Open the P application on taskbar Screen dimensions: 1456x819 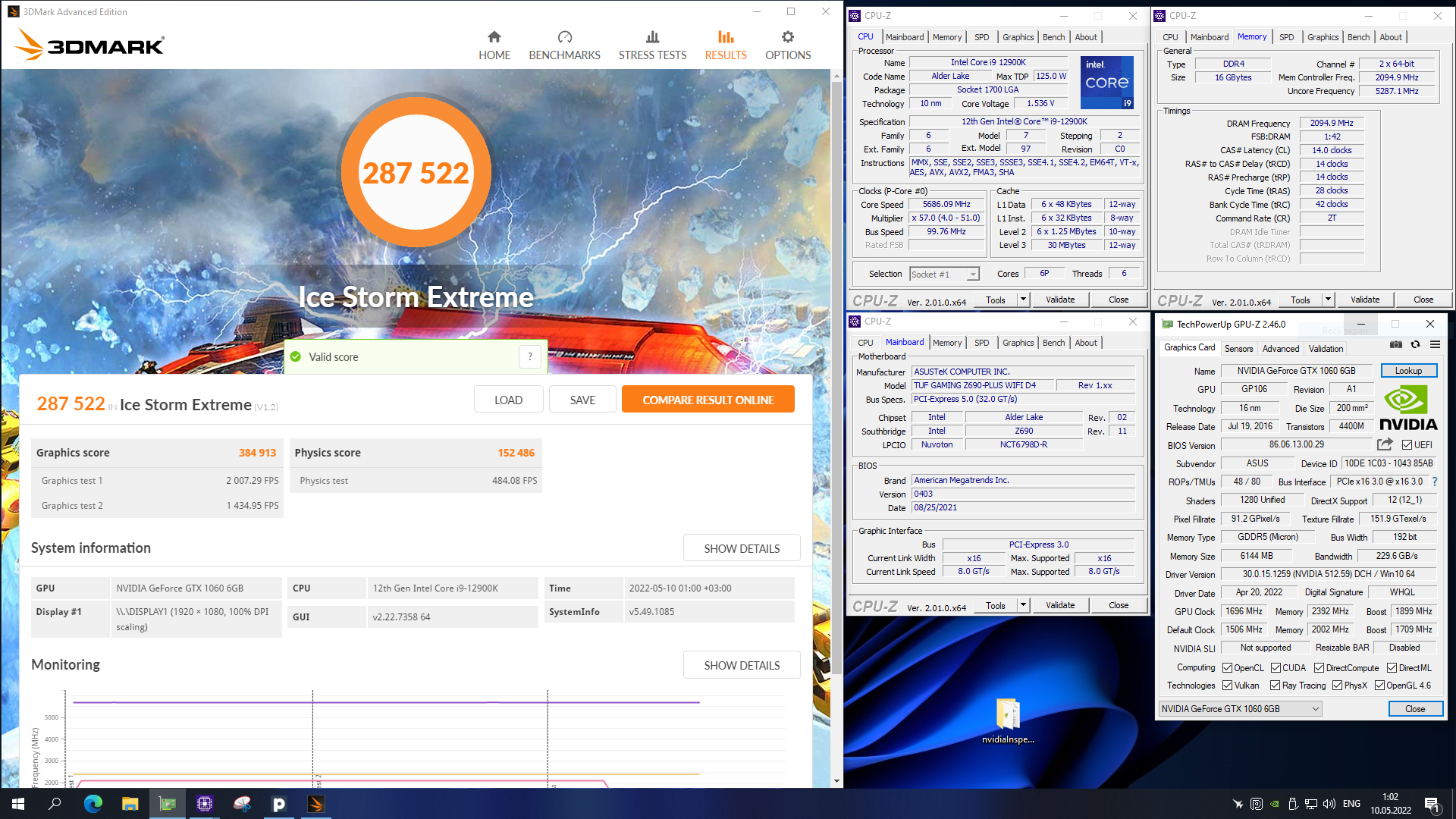[278, 804]
